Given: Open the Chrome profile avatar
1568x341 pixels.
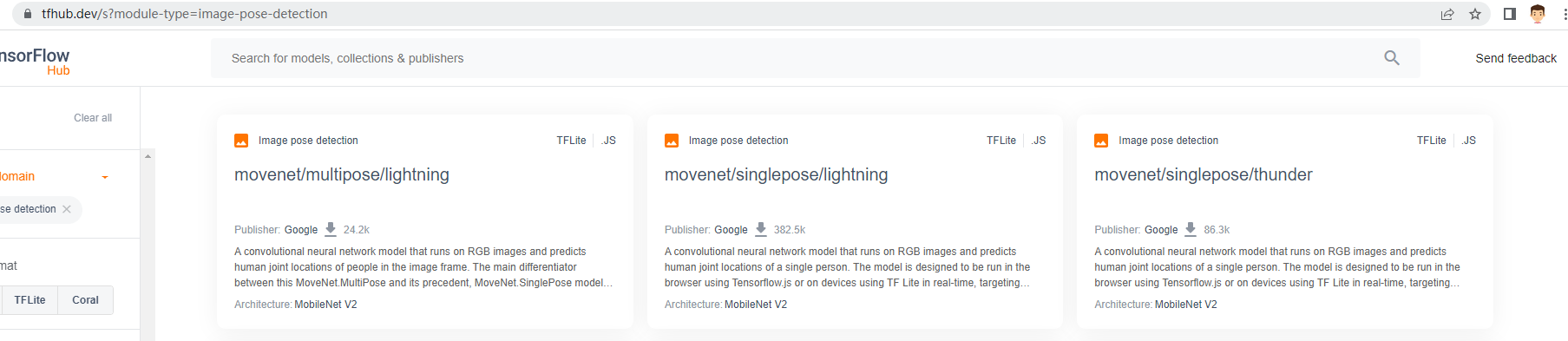Looking at the screenshot, I should 1538,14.
